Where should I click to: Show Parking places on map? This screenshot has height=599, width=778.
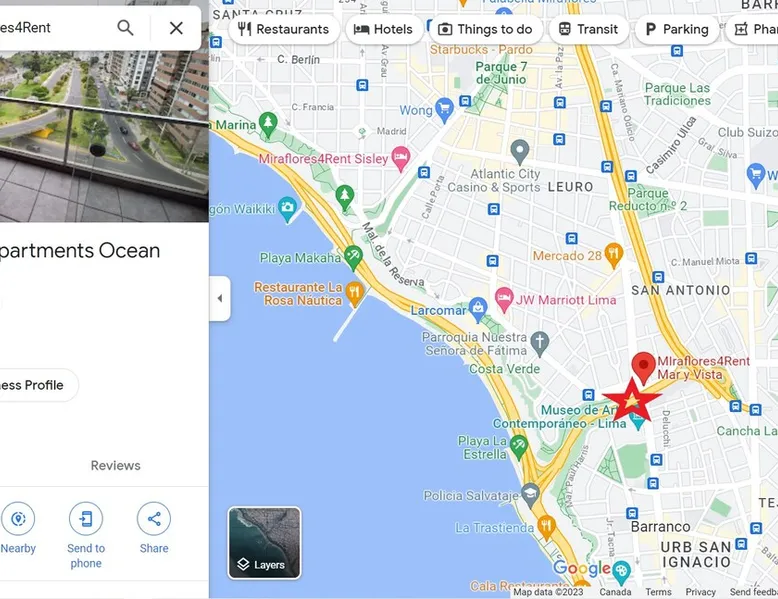tap(677, 29)
